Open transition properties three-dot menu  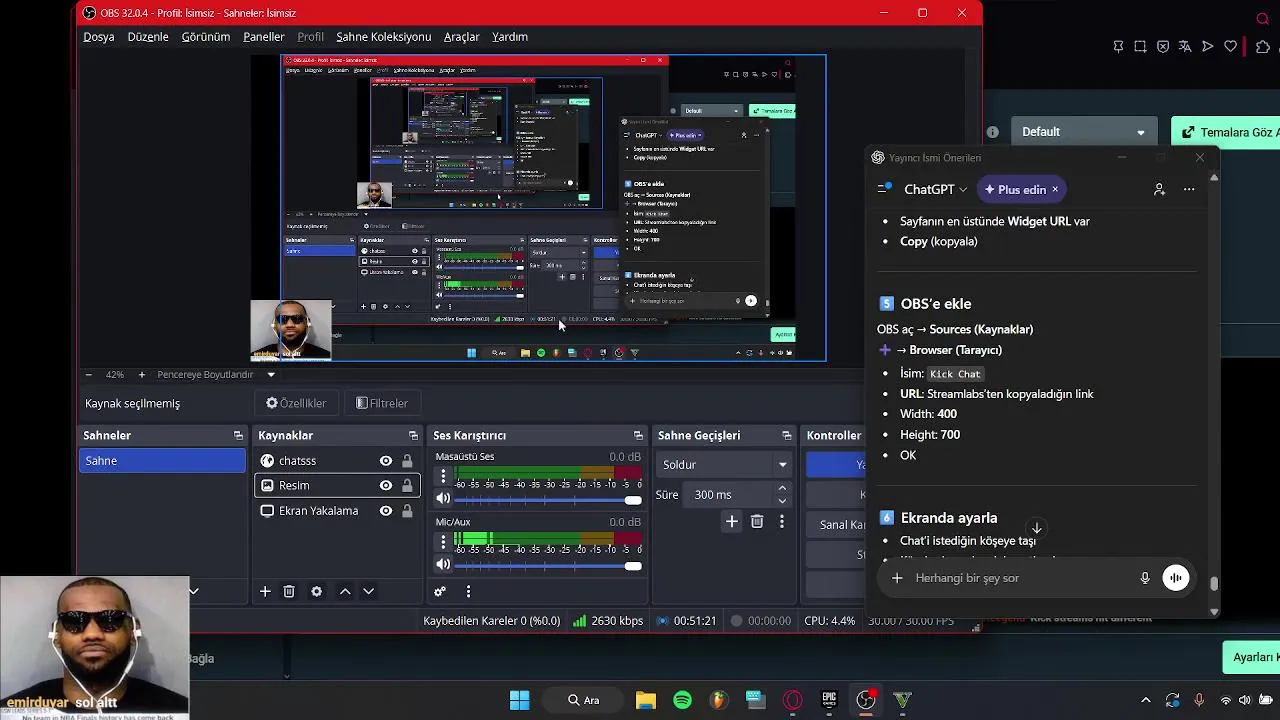click(x=782, y=521)
